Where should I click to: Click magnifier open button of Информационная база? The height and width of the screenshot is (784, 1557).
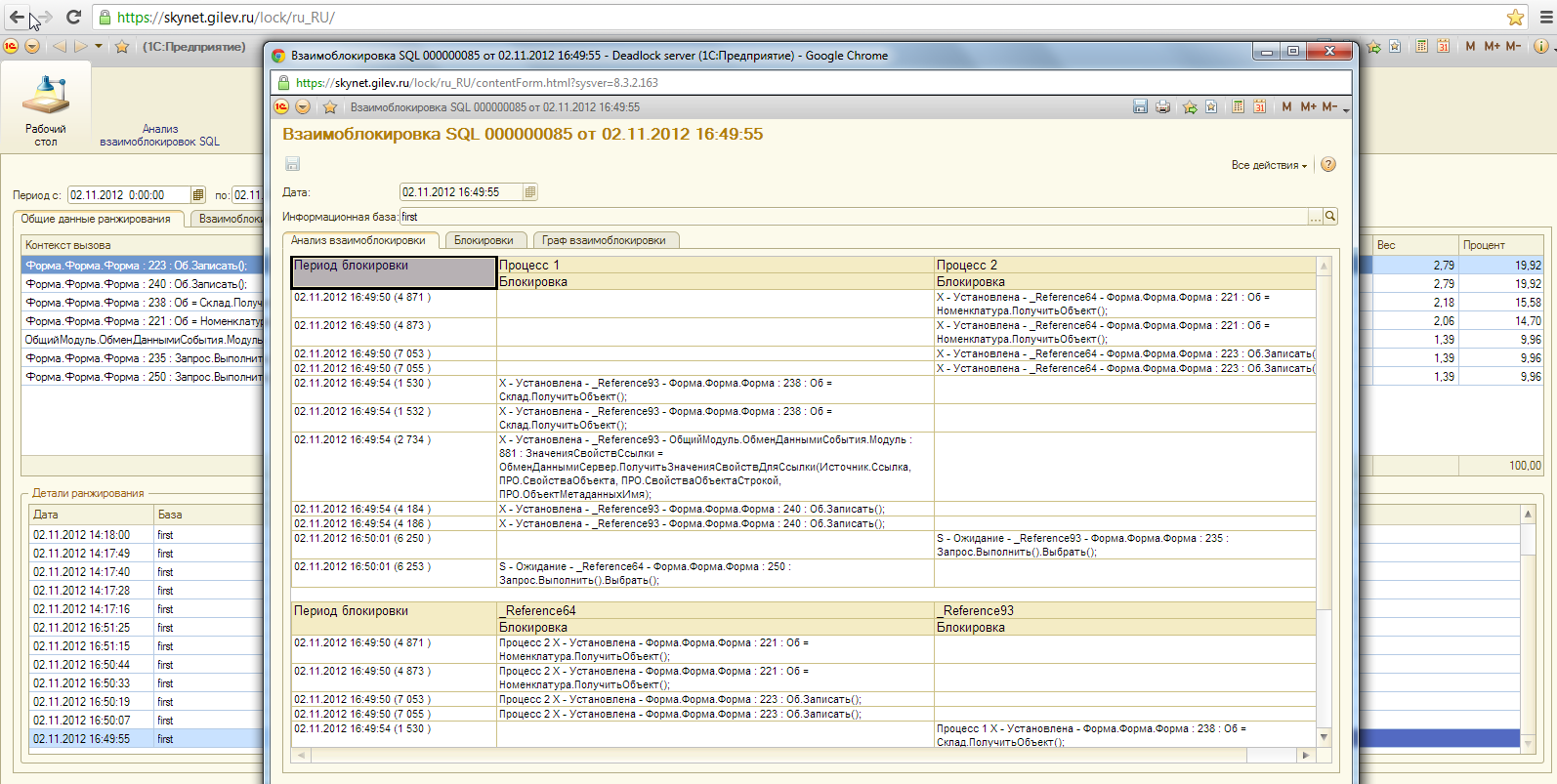(1330, 217)
